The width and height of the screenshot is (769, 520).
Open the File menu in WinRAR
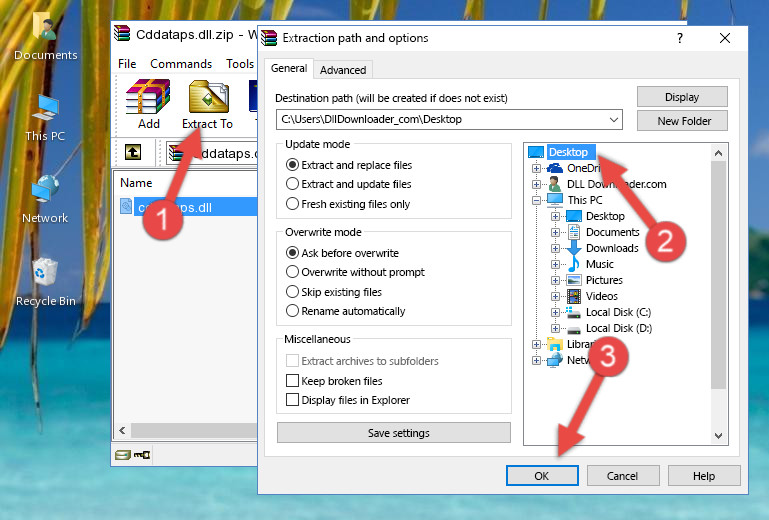click(x=127, y=64)
